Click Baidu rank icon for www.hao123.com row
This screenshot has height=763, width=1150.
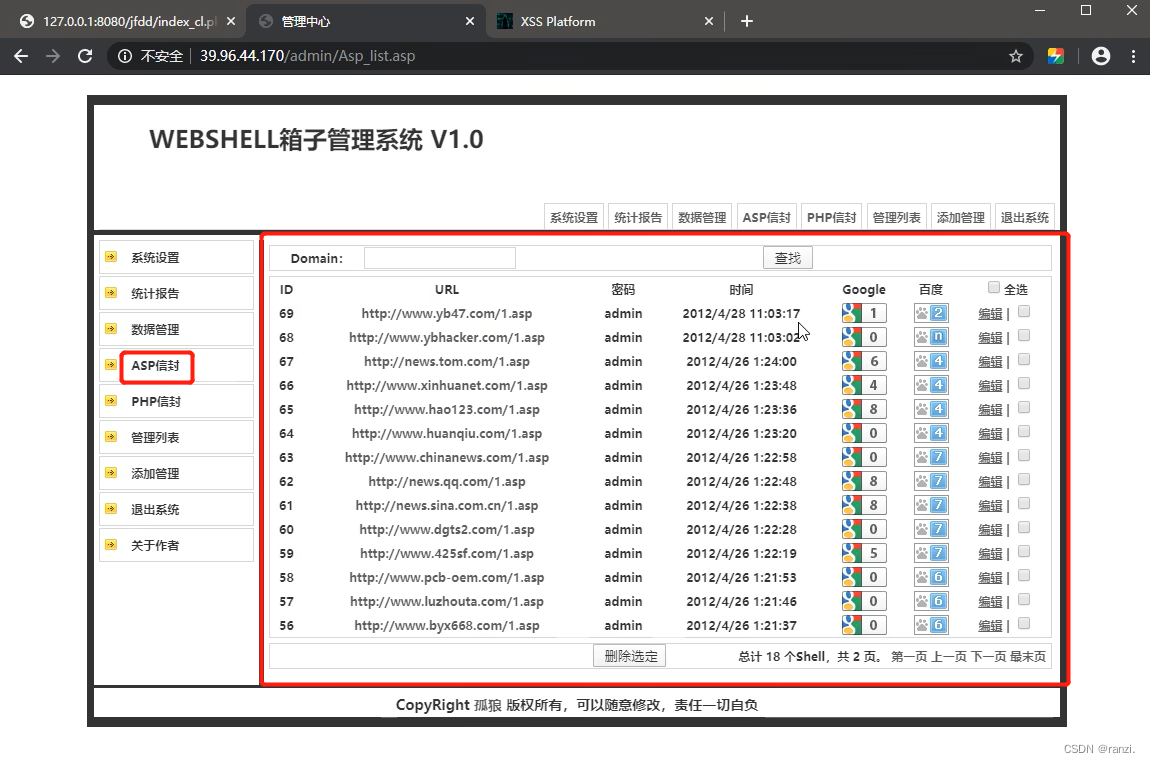tap(931, 409)
